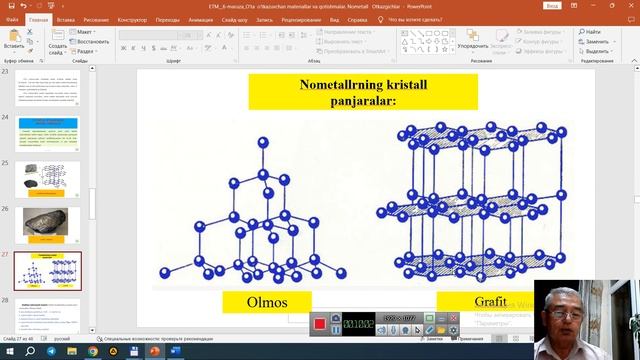The width and height of the screenshot is (640, 360).
Task: Click the Find (Найти) magnifier button
Action: [x=589, y=32]
